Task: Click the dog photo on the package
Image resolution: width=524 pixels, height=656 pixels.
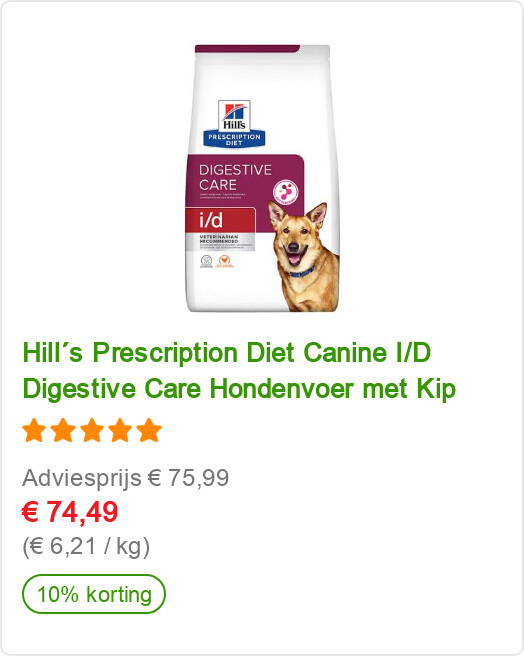Action: [x=303, y=256]
